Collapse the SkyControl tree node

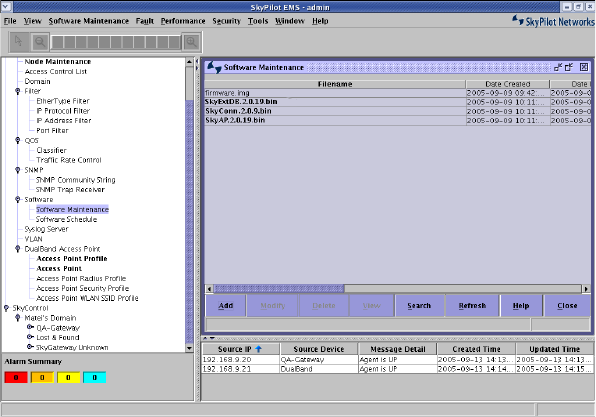click(x=6, y=308)
